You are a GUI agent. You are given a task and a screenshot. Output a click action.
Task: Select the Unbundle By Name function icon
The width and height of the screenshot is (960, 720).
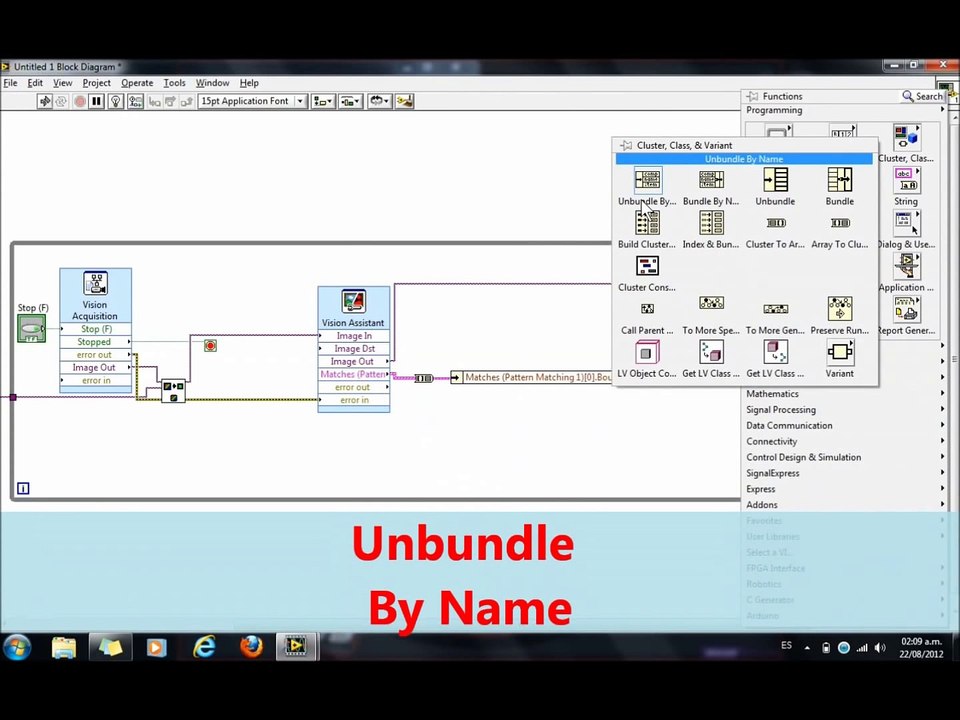(x=647, y=180)
